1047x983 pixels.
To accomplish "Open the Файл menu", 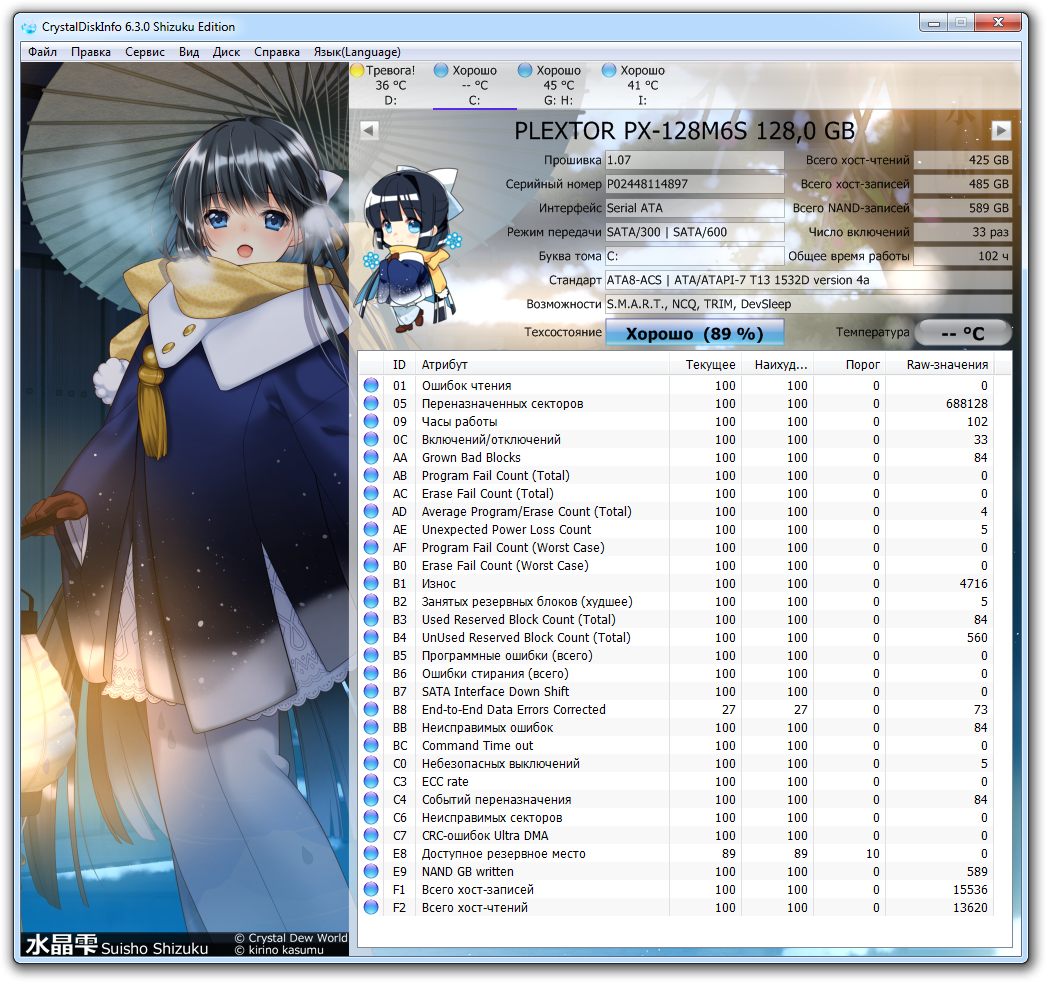I will [42, 52].
